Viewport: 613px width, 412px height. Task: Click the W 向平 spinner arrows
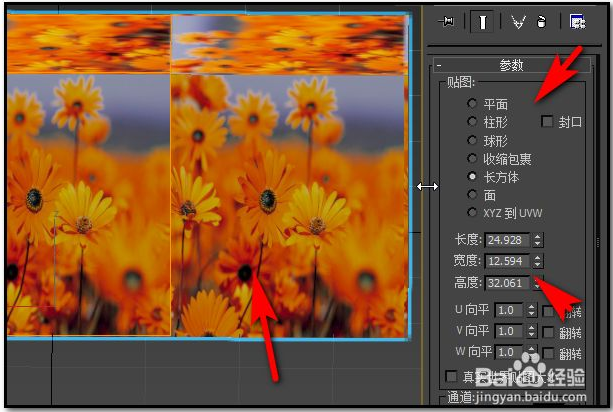click(531, 352)
